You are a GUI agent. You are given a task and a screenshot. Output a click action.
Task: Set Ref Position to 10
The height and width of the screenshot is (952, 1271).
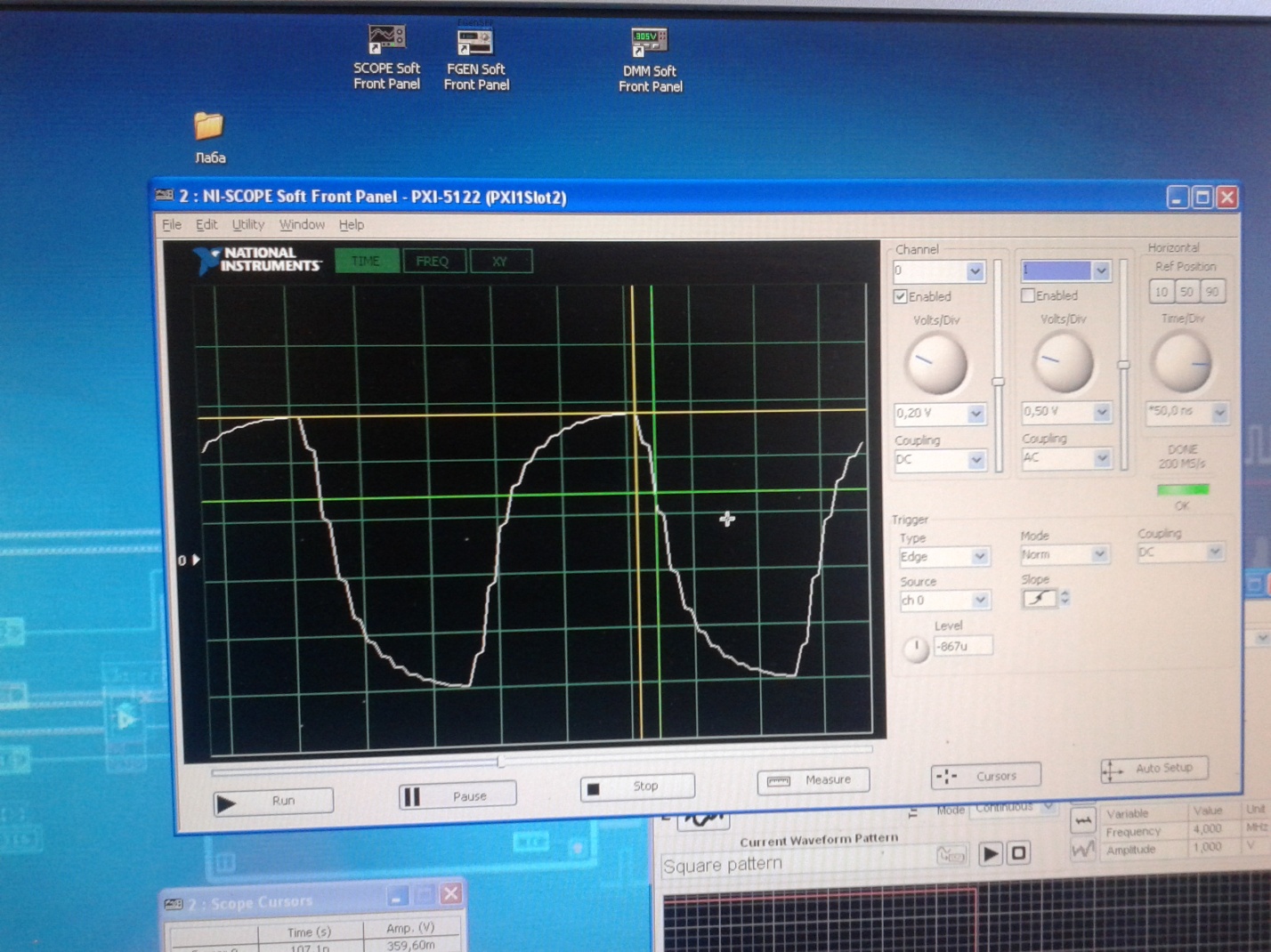tap(1162, 292)
